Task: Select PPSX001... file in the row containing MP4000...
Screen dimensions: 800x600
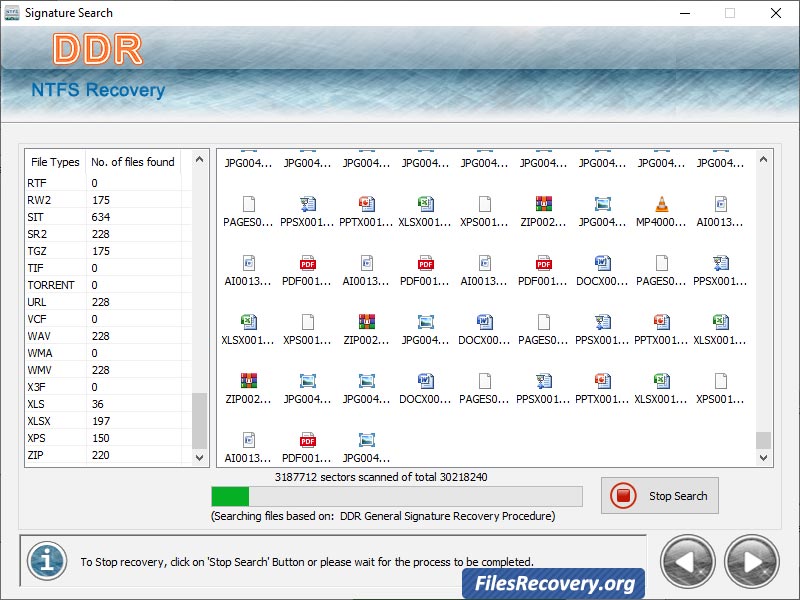Action: (x=308, y=212)
